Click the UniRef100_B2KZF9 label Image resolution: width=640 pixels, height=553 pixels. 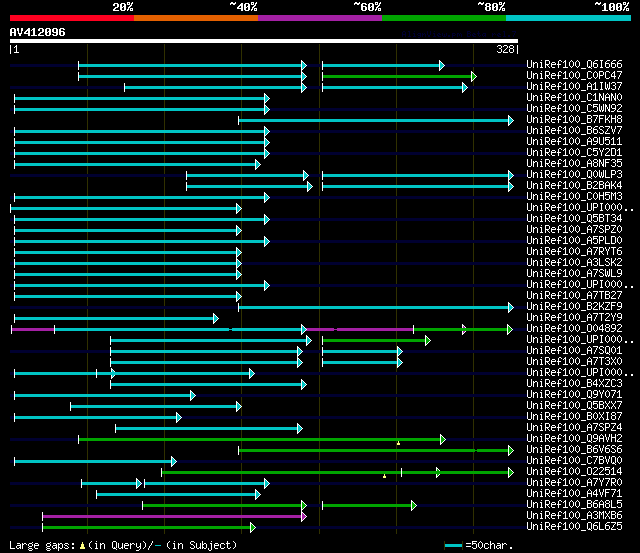tap(574, 307)
